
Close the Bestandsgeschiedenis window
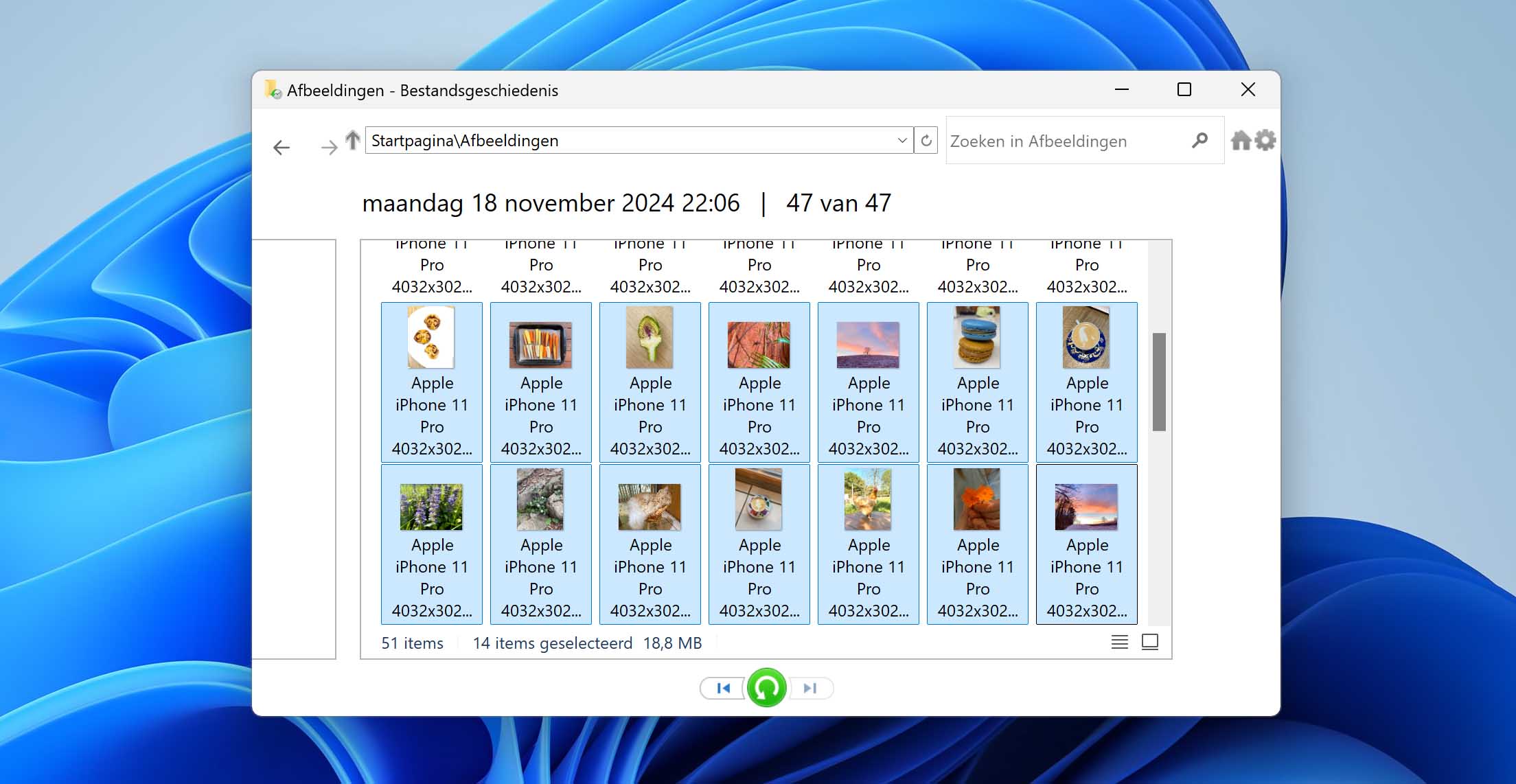point(1248,89)
